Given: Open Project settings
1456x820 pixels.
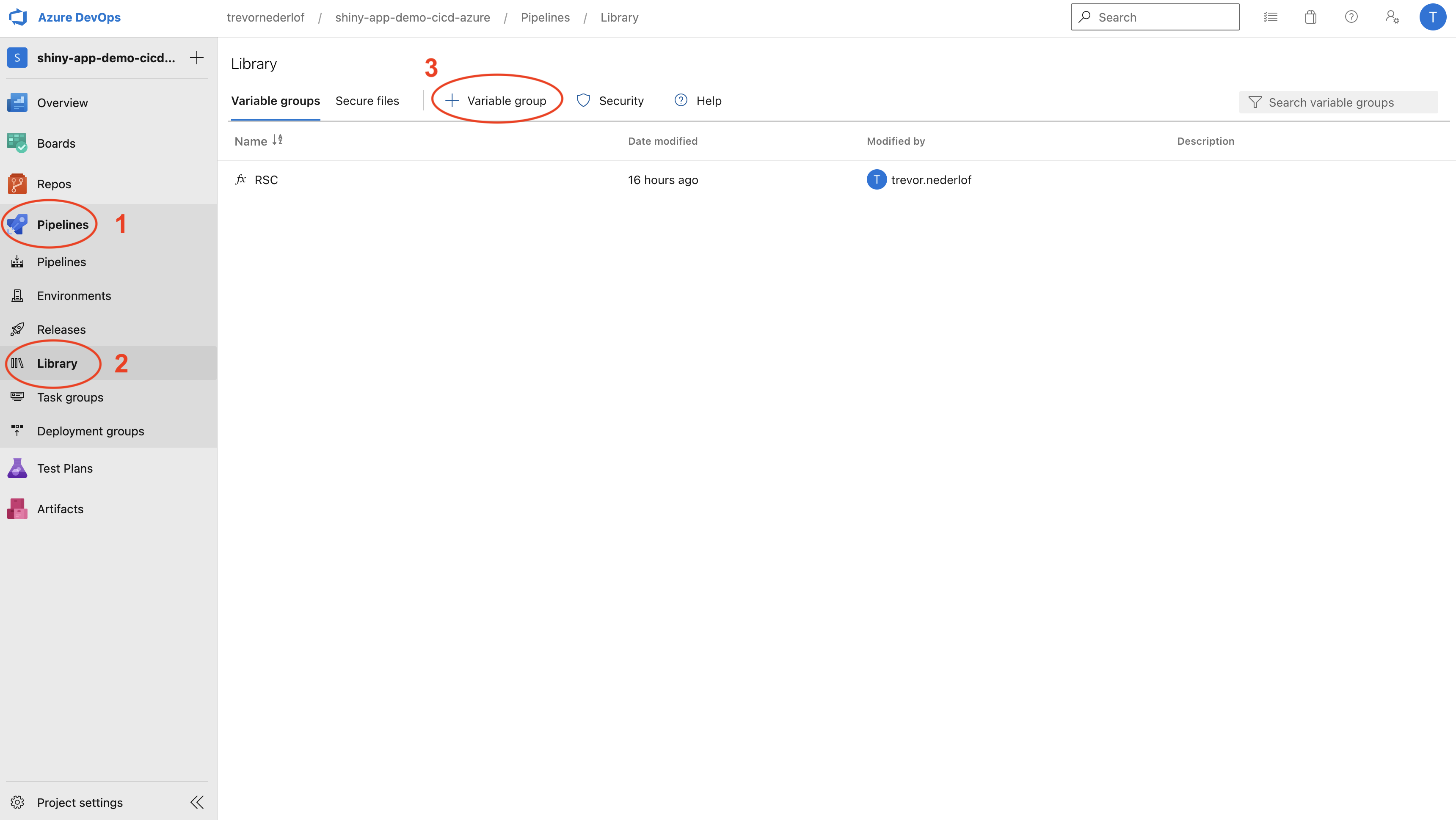Looking at the screenshot, I should click(x=80, y=803).
